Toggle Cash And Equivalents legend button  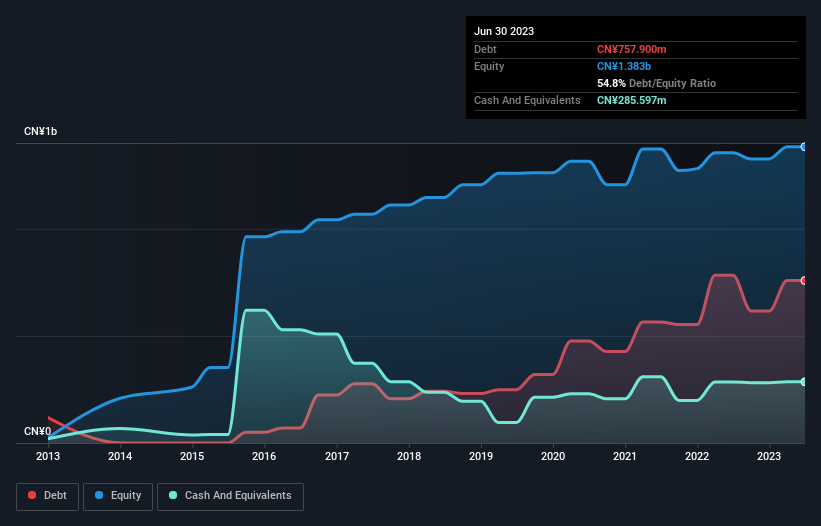[230, 496]
